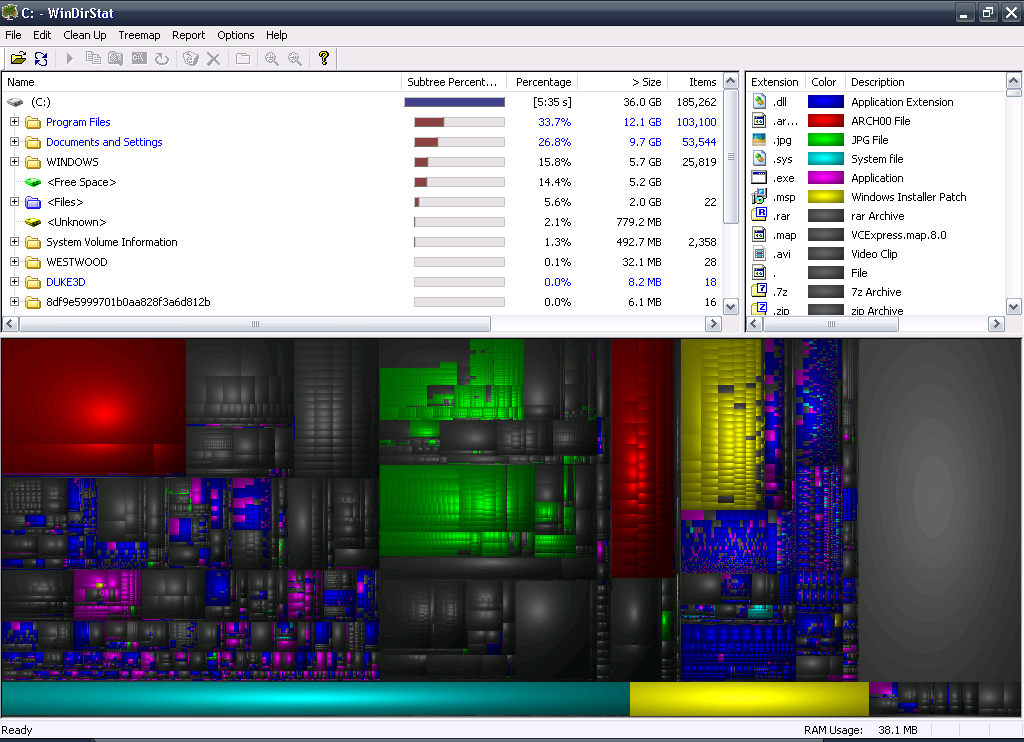Click the .rar Archive file icon

coord(758,215)
